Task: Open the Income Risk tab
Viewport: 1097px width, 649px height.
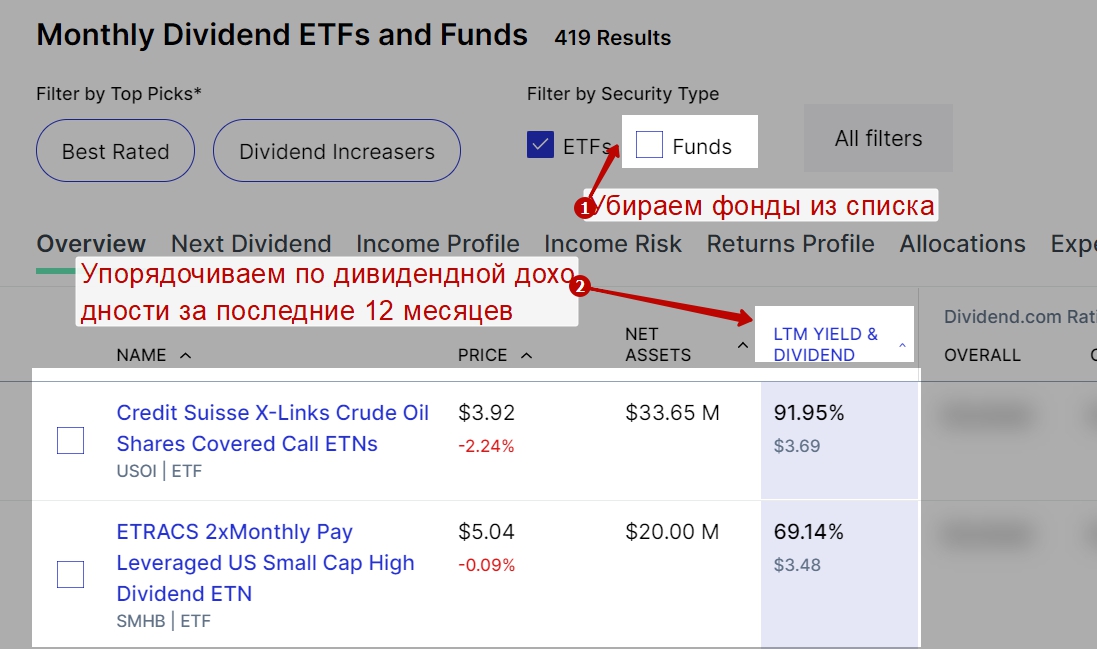Action: 613,244
